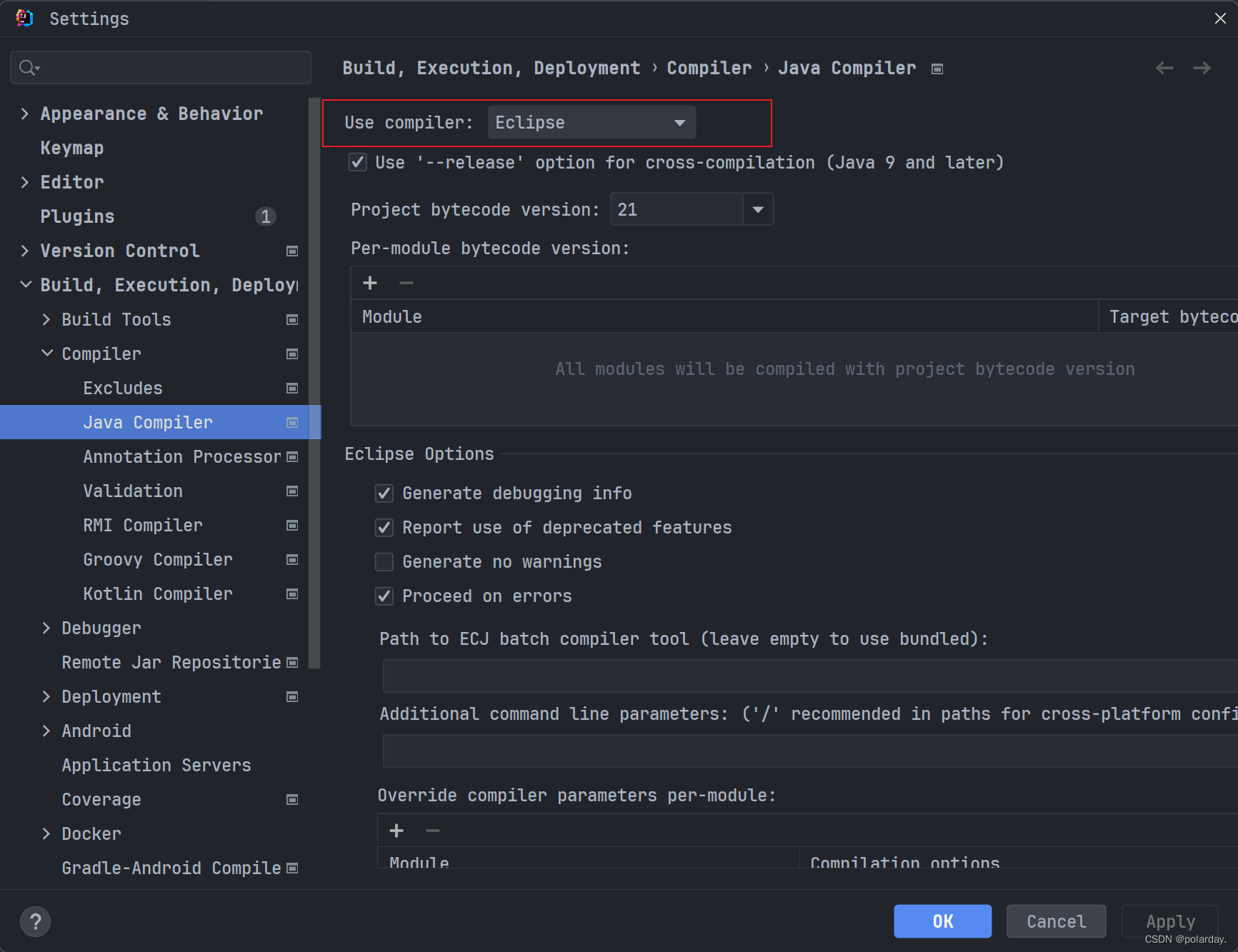Enable Generate no warnings checkbox
This screenshot has height=952, width=1238.
click(x=384, y=562)
